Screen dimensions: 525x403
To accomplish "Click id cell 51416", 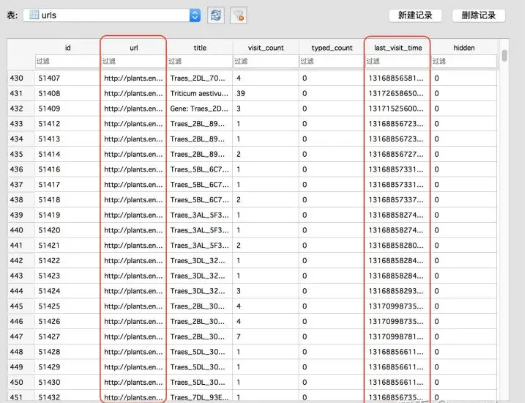I will (x=67, y=169).
